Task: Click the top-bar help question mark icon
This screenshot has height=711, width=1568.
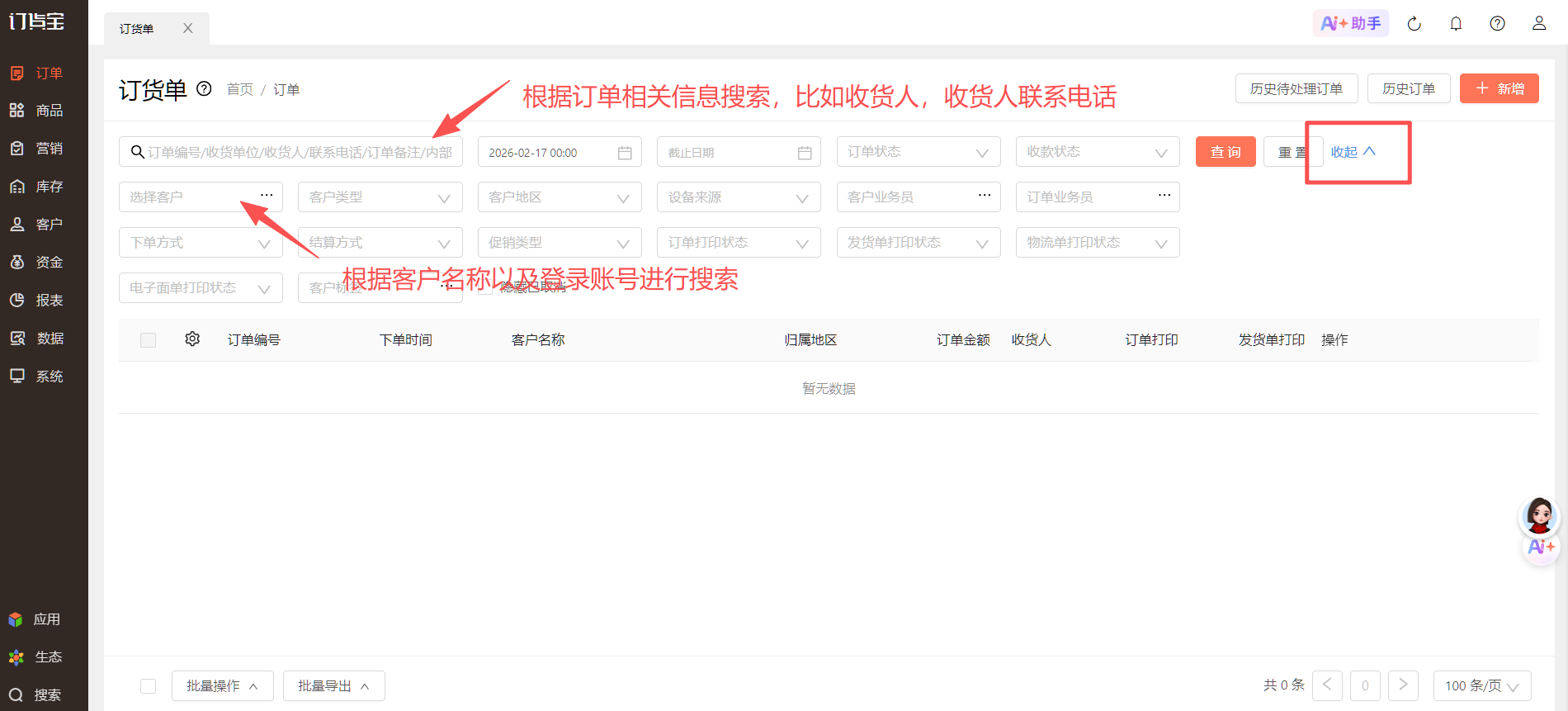Action: 1497,24
